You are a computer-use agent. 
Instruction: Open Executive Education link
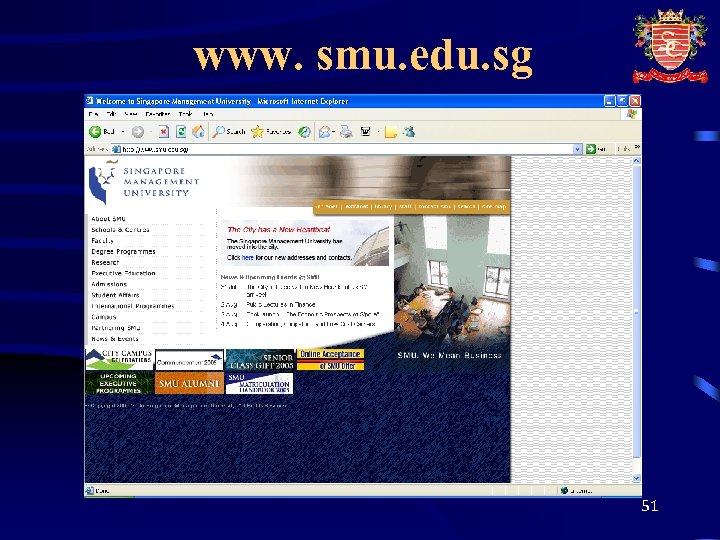point(123,273)
